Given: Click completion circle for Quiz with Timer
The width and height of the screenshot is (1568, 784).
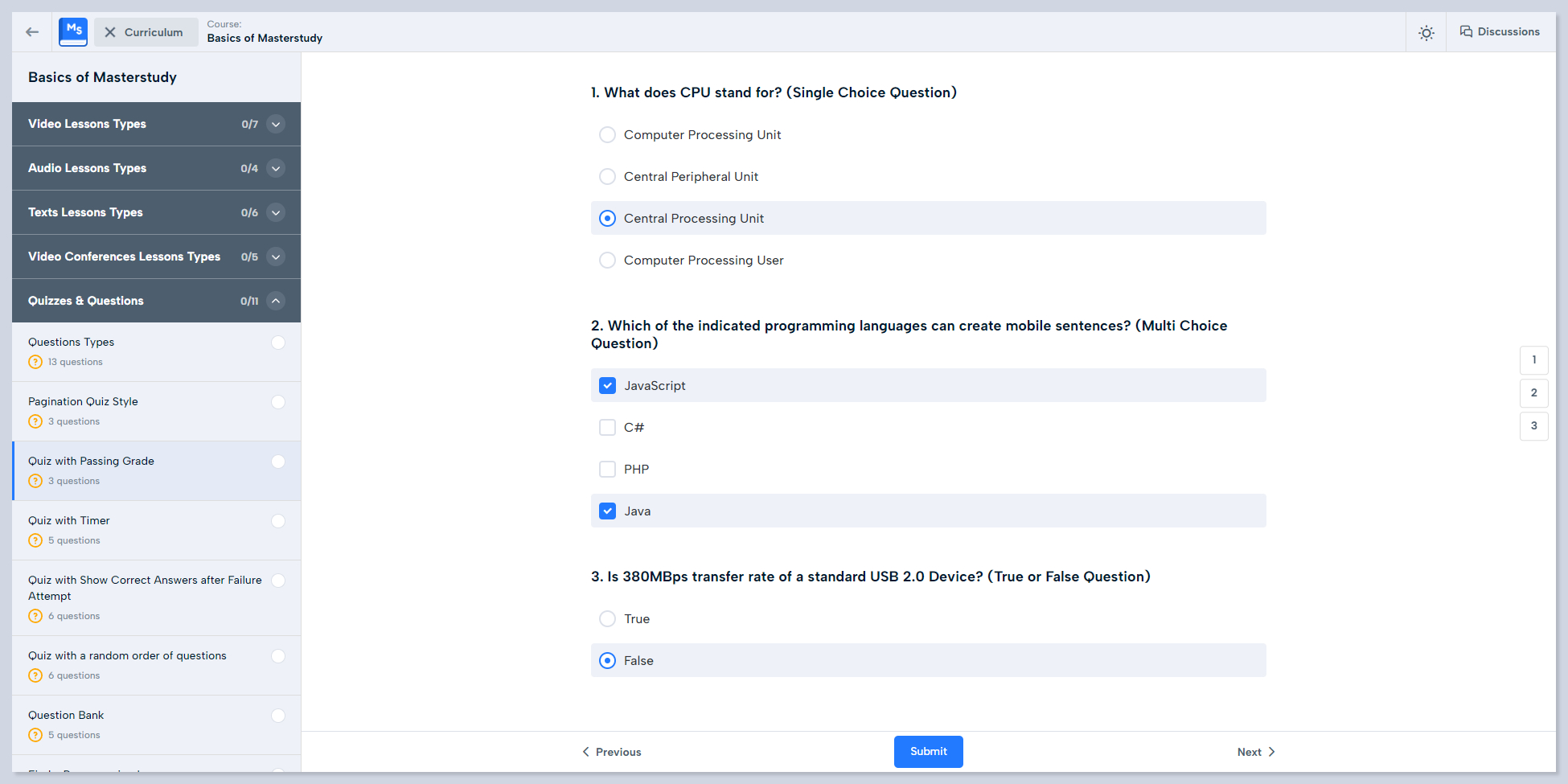Looking at the screenshot, I should pyautogui.click(x=278, y=521).
